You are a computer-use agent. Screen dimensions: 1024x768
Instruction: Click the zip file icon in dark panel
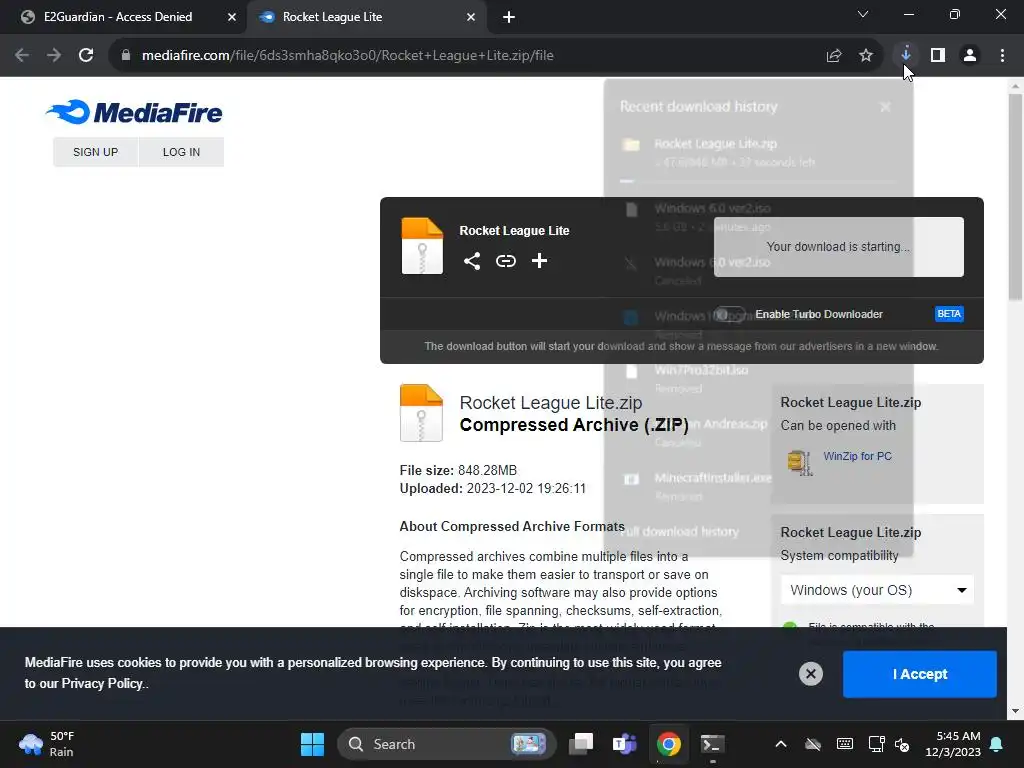tap(422, 246)
